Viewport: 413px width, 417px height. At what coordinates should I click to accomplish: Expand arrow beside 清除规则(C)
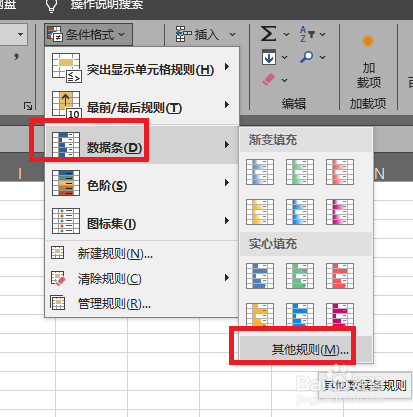click(227, 277)
